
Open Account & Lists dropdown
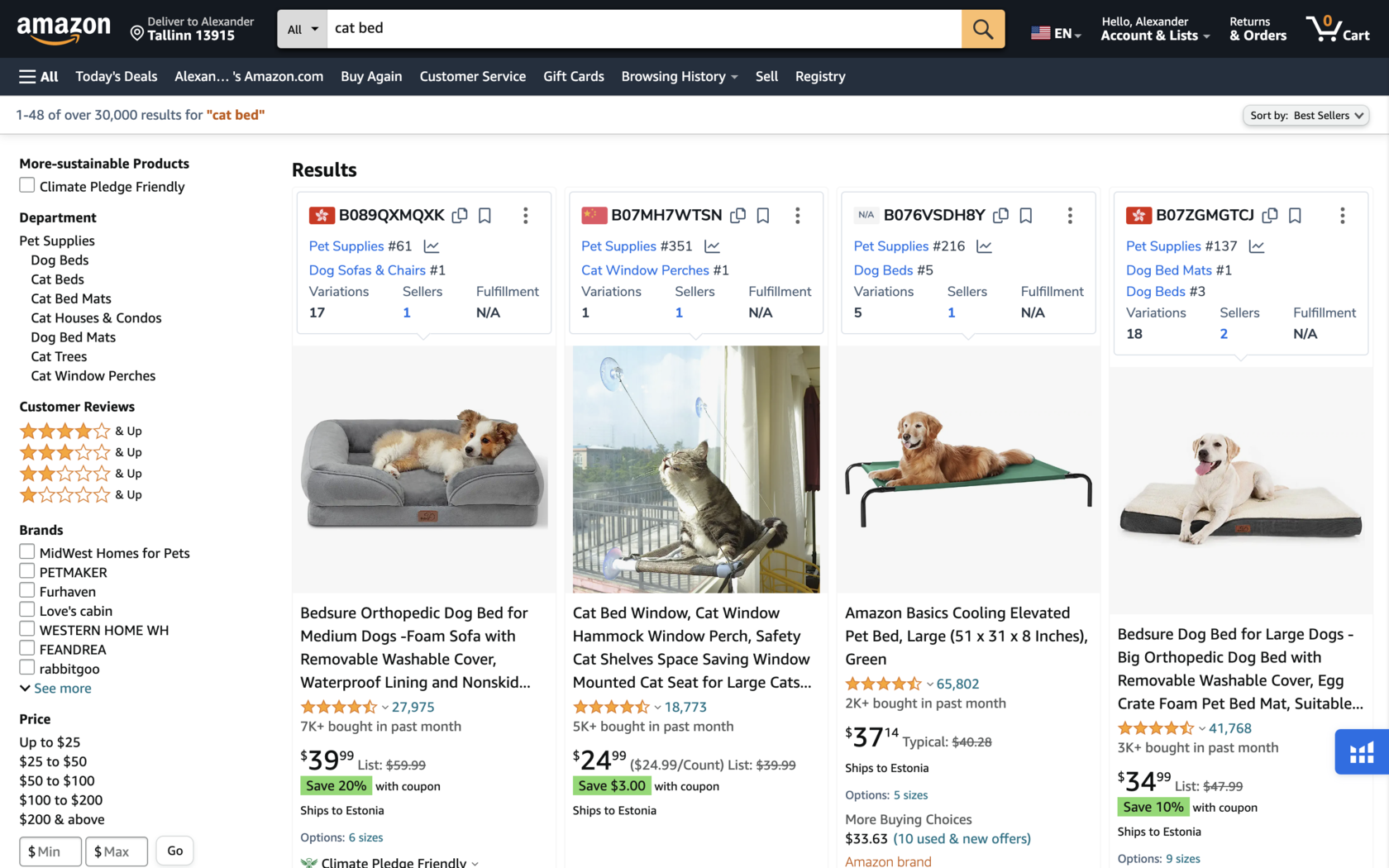1155,29
